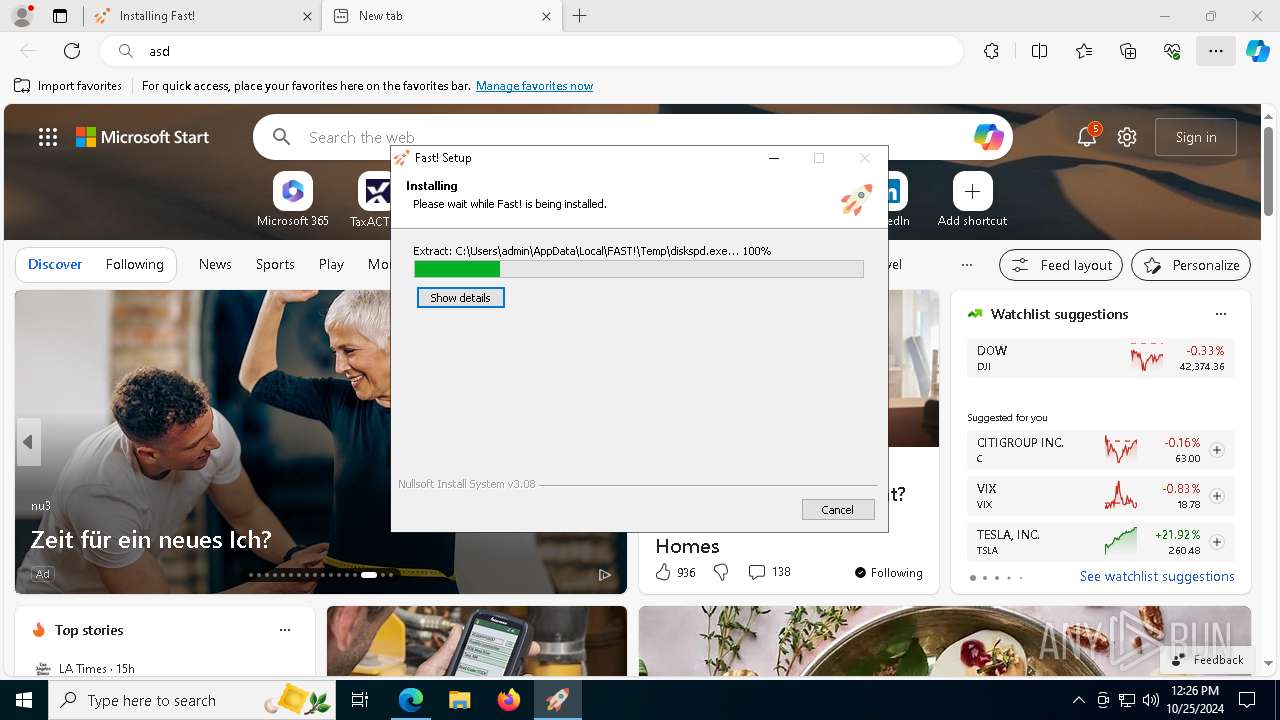Click Import favorites on favorites bar
The width and height of the screenshot is (1280, 720).
(x=68, y=86)
